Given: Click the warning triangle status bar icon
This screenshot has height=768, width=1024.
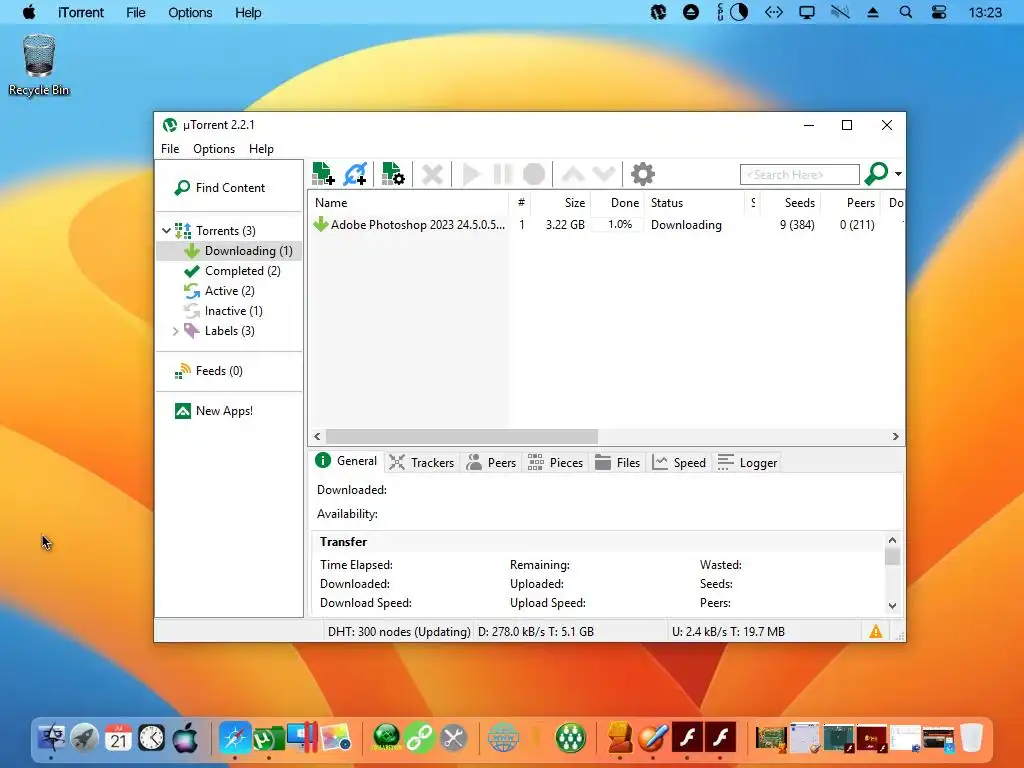Looking at the screenshot, I should tap(876, 632).
